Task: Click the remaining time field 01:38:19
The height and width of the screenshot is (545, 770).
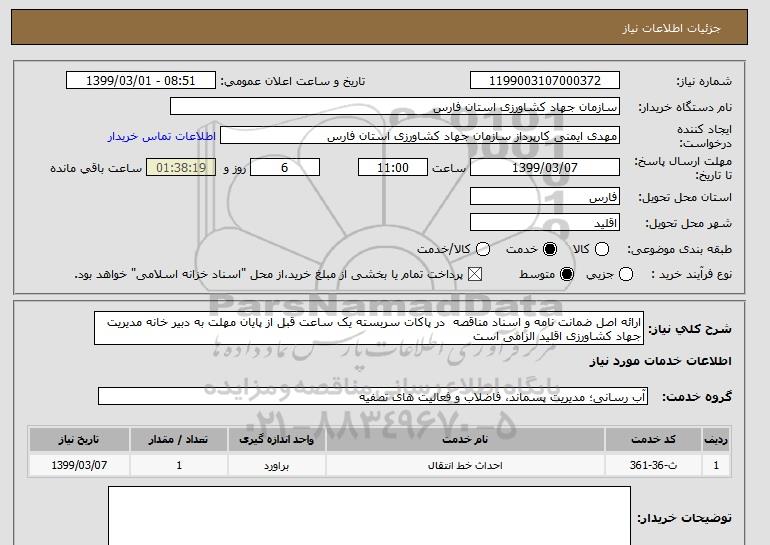Action: pos(181,167)
